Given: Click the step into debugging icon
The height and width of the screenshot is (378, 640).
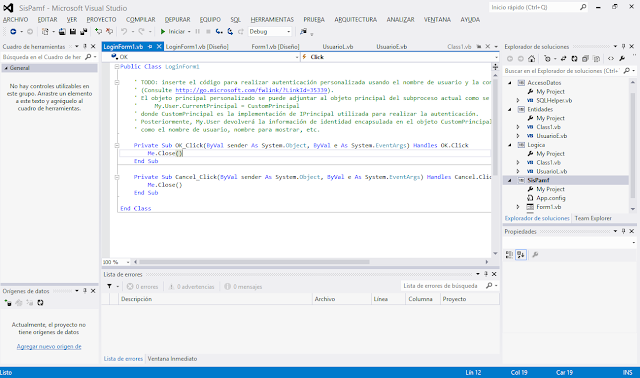Looking at the screenshot, I should click(x=219, y=31).
